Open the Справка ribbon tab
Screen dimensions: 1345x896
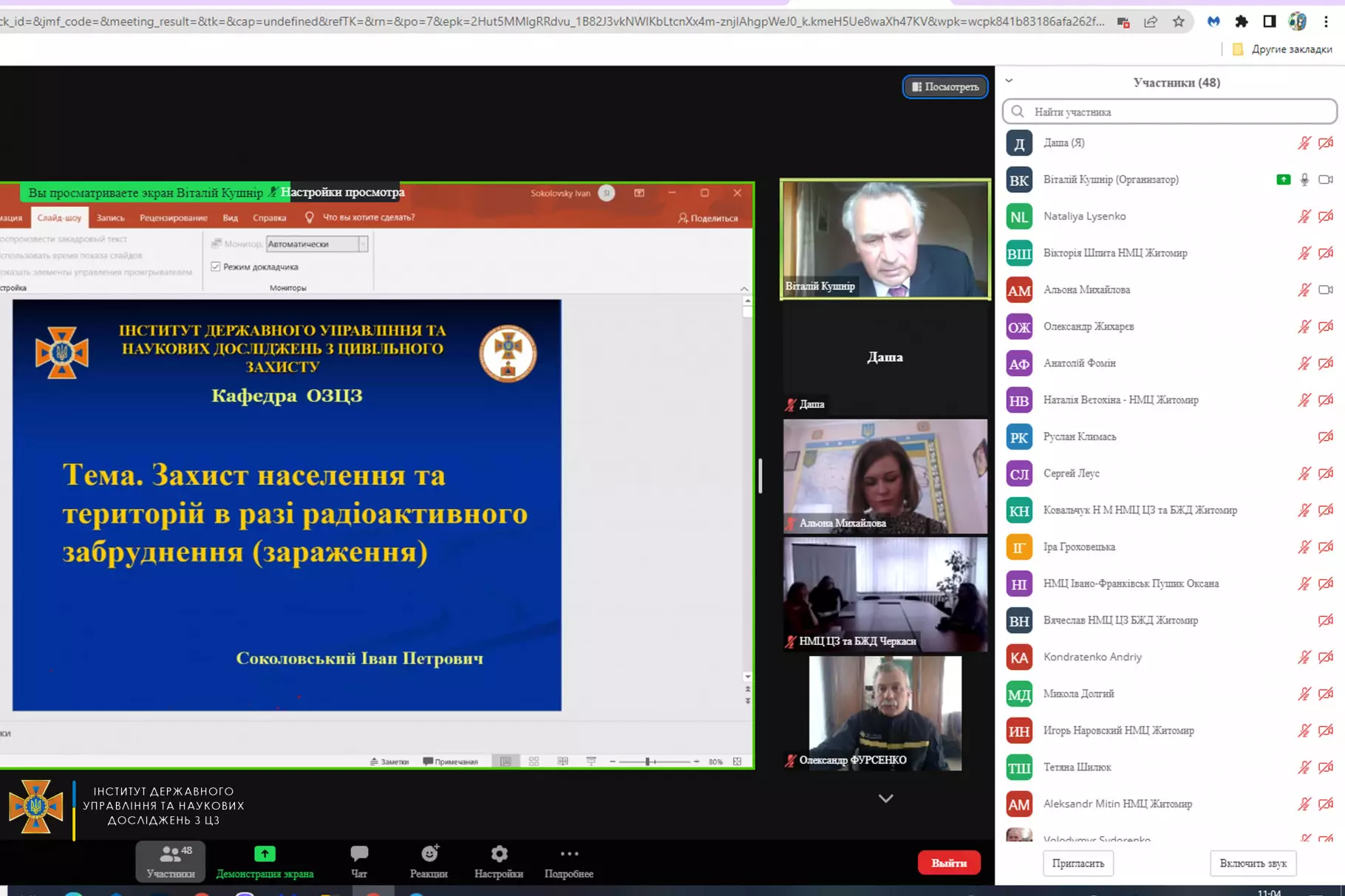click(270, 218)
